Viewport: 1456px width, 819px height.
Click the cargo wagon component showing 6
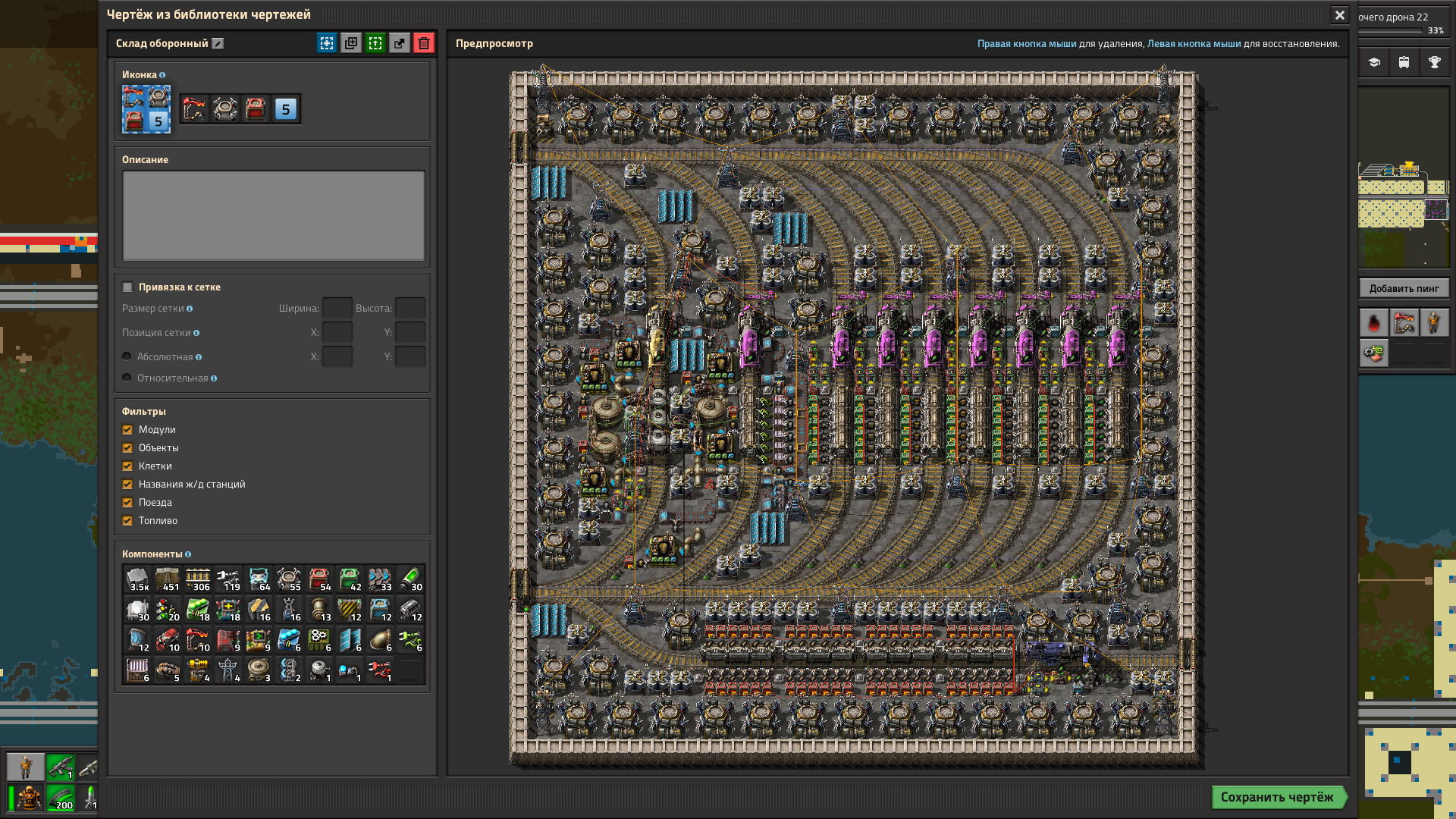pos(137,670)
